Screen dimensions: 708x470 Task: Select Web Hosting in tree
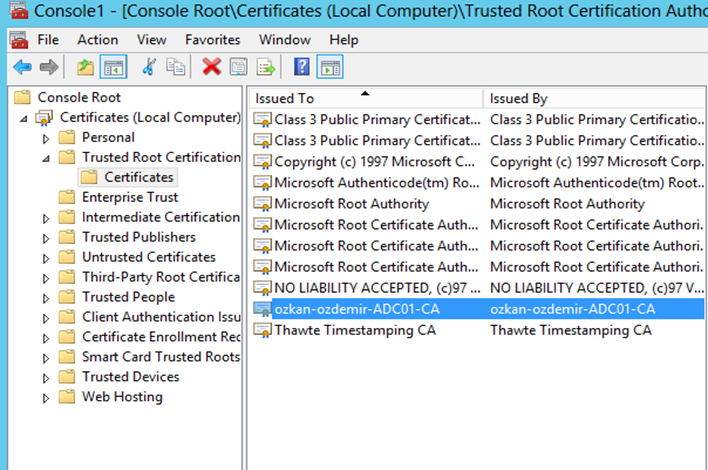tap(122, 396)
